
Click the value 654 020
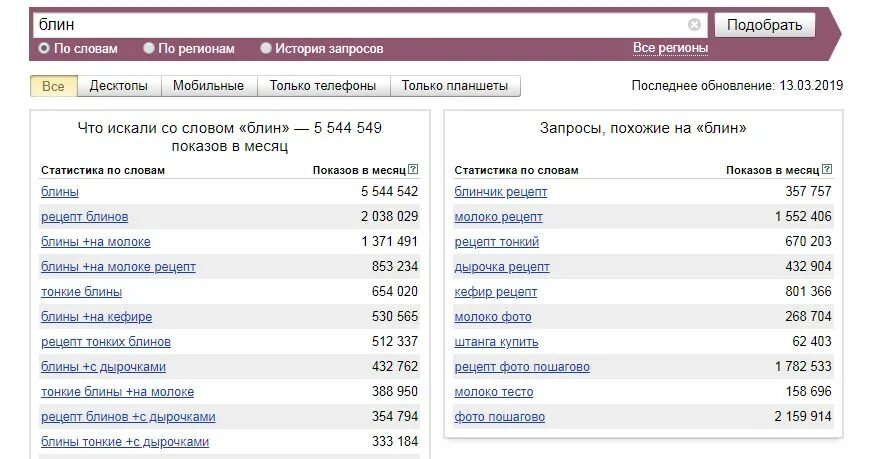[395, 291]
